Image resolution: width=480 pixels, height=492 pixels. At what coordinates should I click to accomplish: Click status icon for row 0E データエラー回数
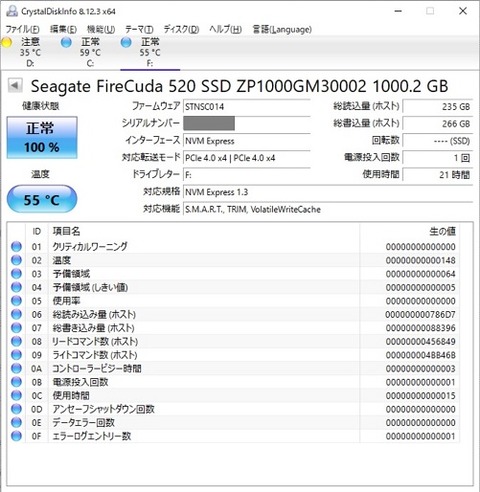[x=16, y=422]
